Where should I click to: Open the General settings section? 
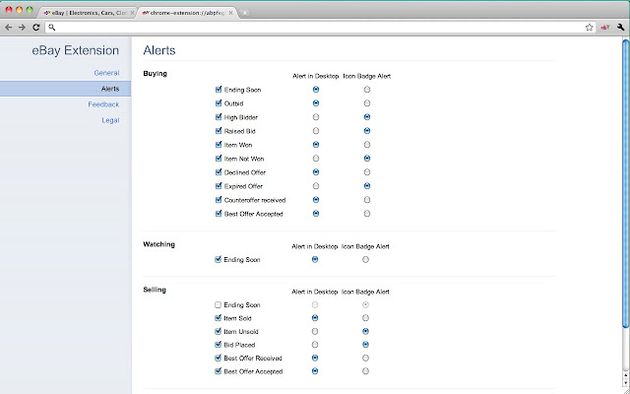tap(106, 73)
